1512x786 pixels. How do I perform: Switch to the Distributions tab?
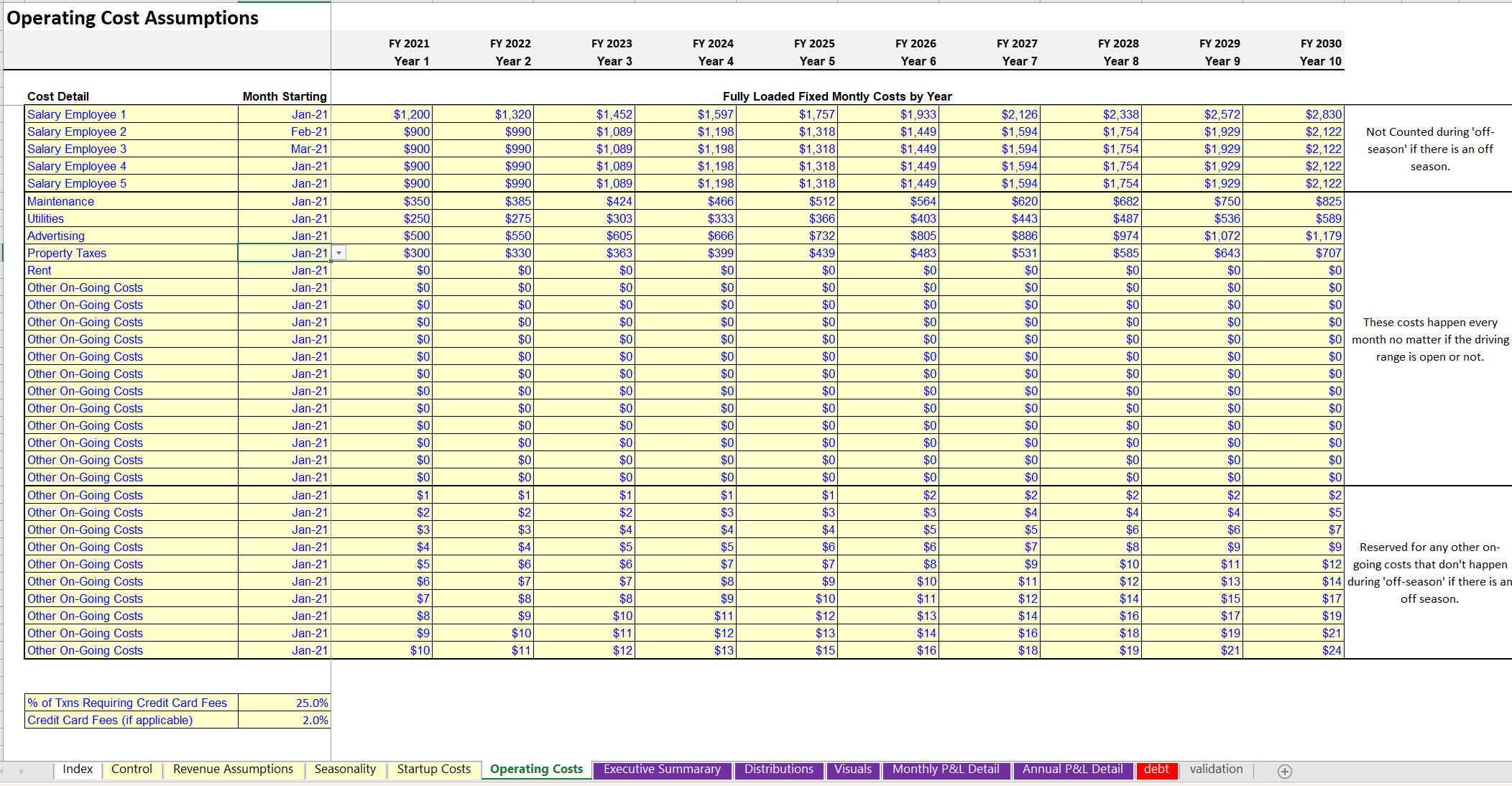pos(779,769)
